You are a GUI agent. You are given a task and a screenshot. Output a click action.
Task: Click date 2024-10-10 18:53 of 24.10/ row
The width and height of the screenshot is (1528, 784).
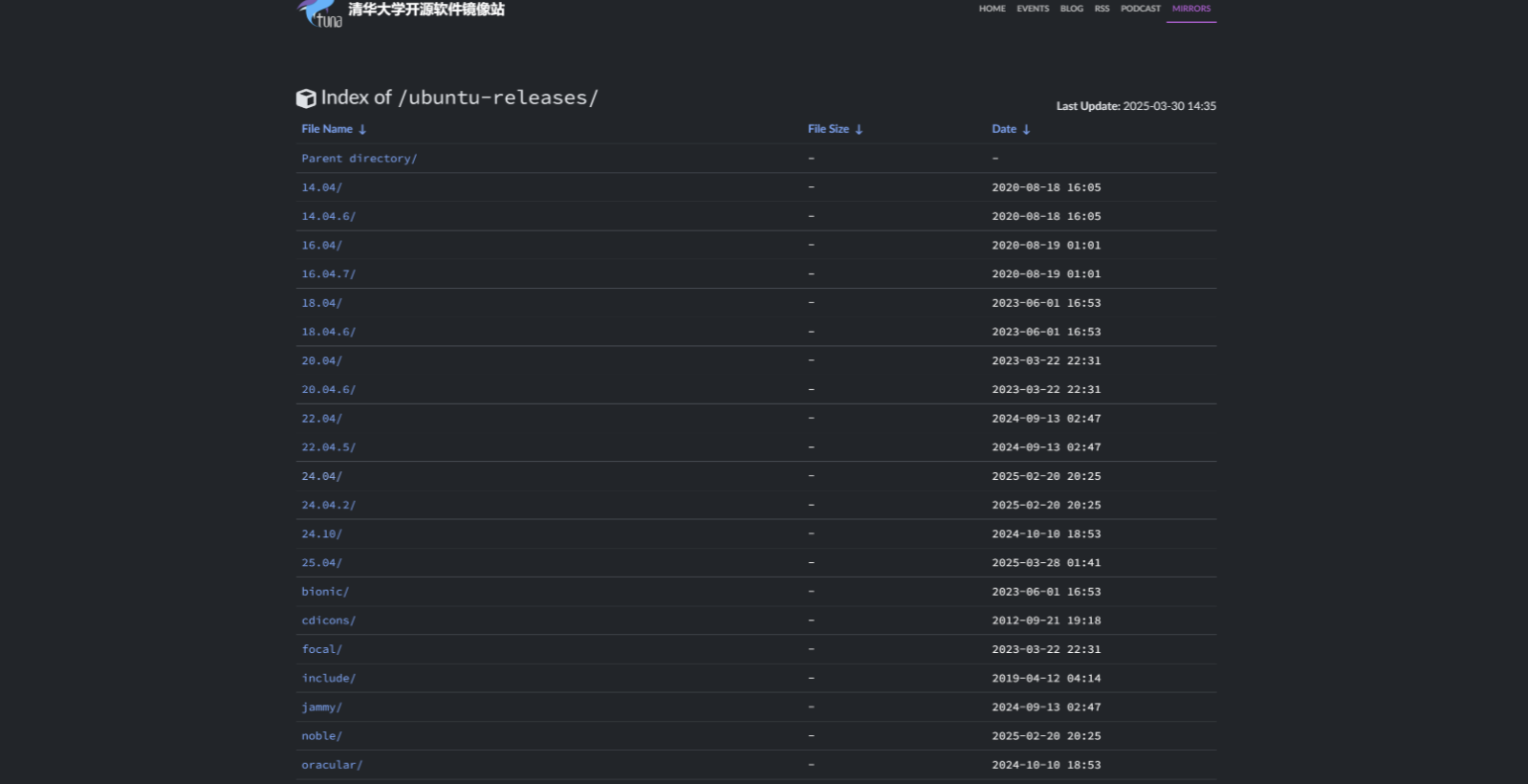[1046, 534]
